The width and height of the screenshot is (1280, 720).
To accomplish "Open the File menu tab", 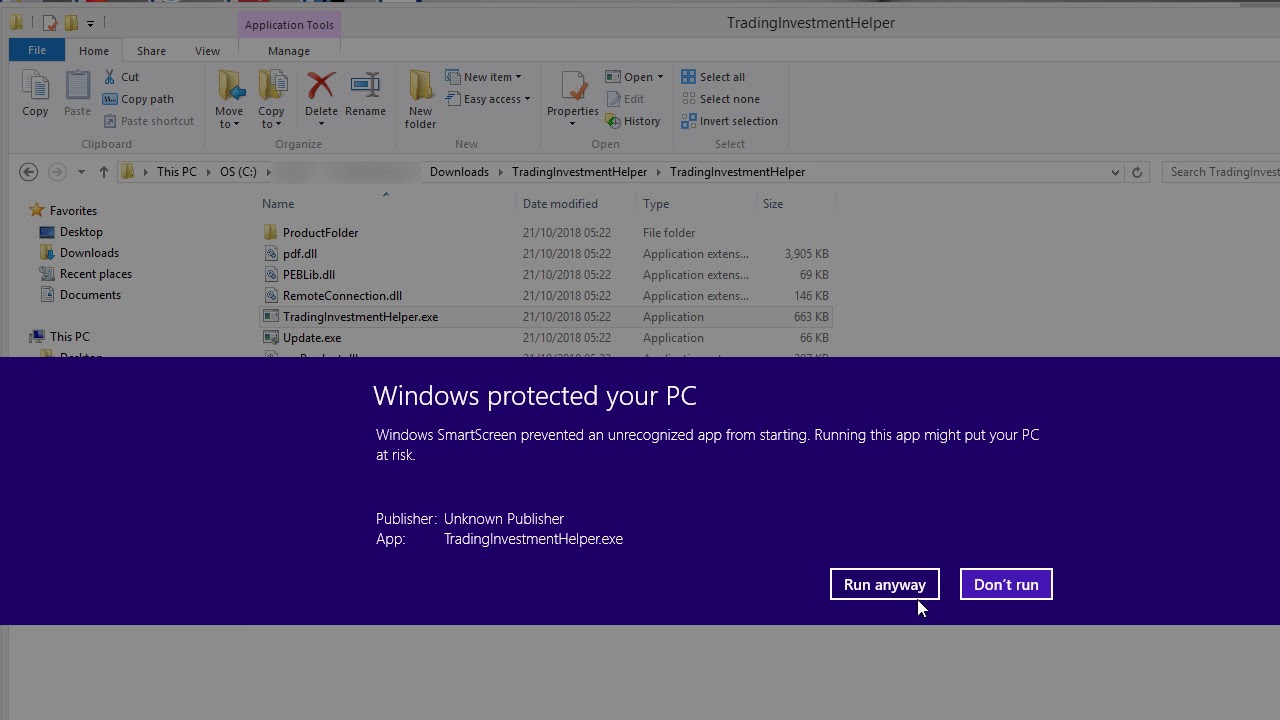I will click(x=37, y=50).
